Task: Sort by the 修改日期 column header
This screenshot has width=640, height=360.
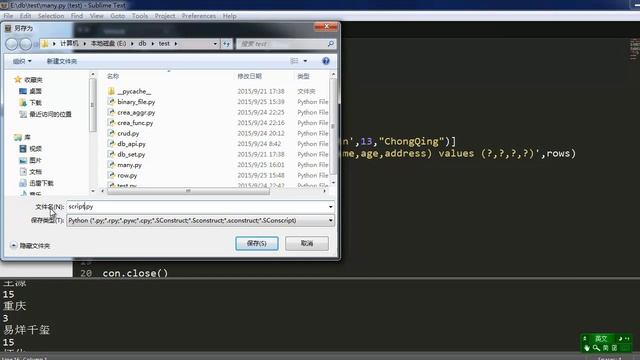Action: pyautogui.click(x=249, y=76)
